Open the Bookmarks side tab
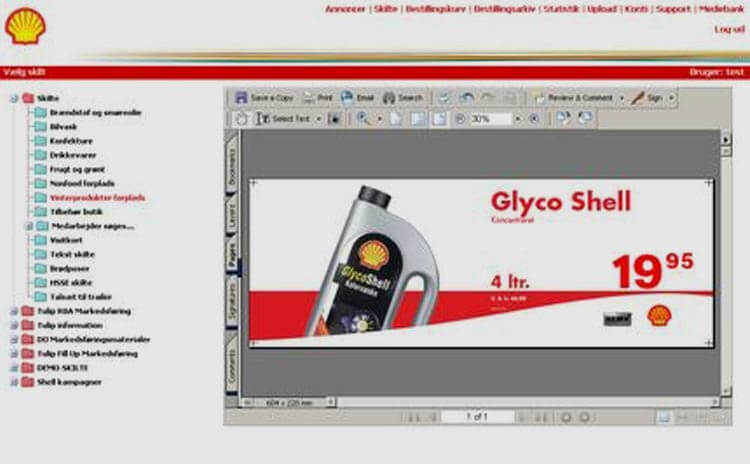Image resolution: width=750 pixels, height=464 pixels. point(232,166)
